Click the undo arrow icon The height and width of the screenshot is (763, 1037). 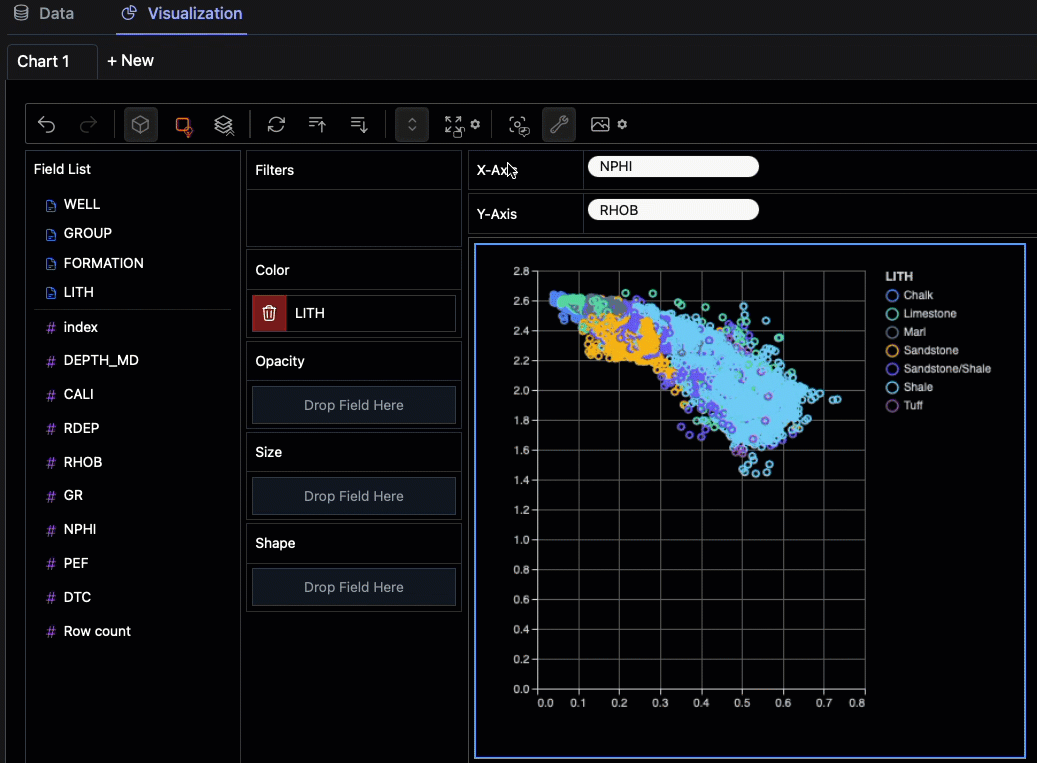point(47,125)
